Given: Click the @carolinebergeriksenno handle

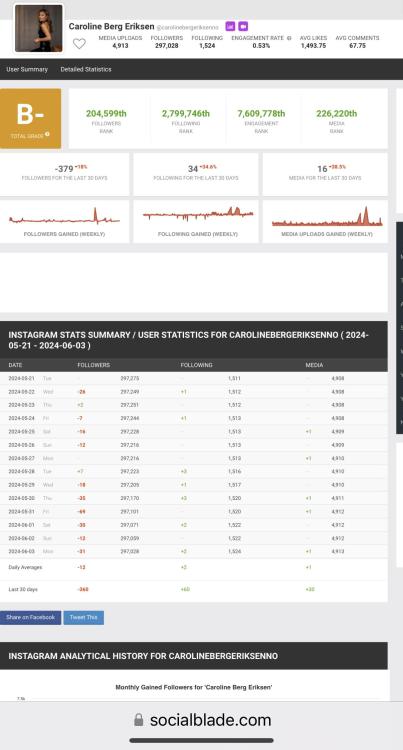Looking at the screenshot, I should [x=187, y=28].
